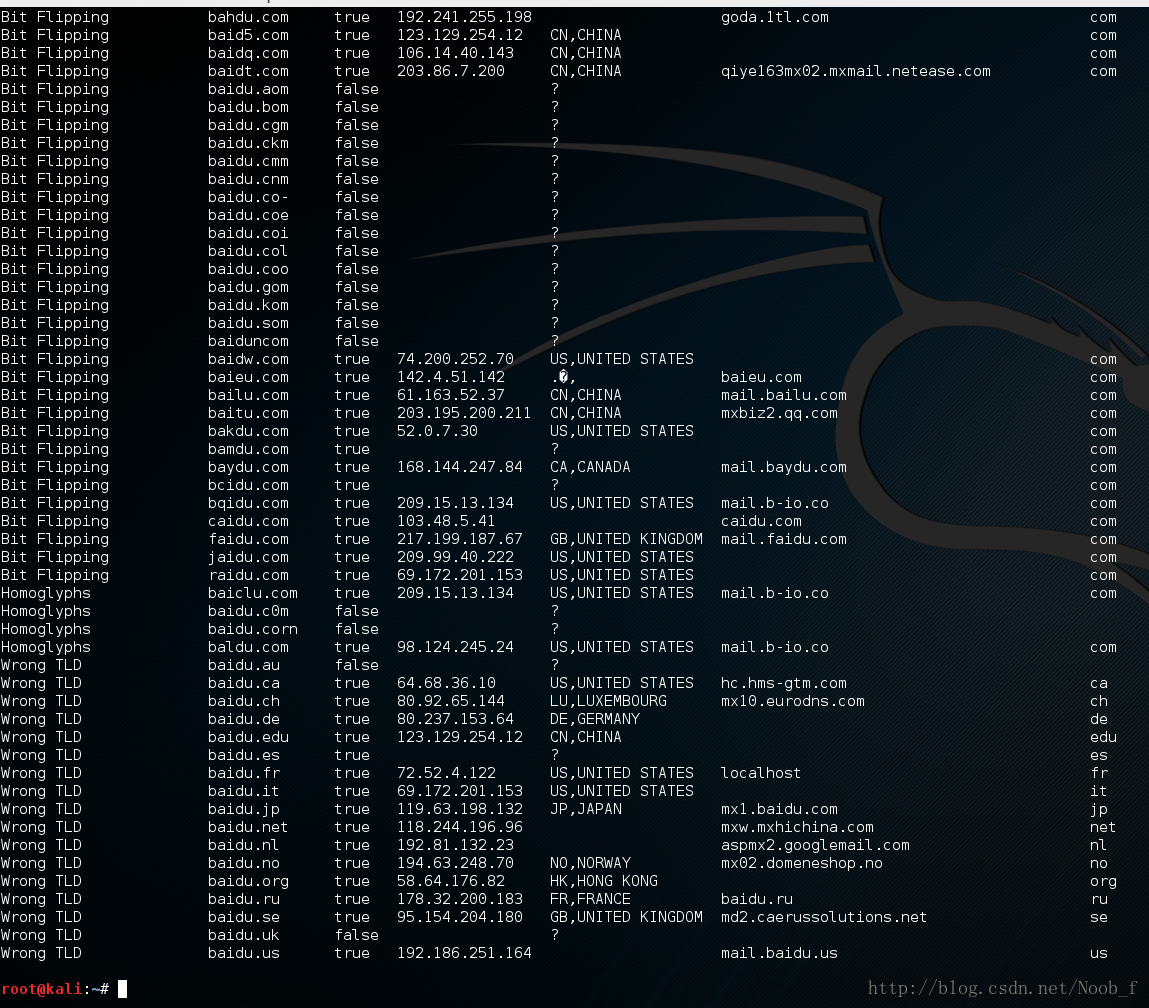Screen dimensions: 1149x1008
Task: Select the baidu.c0m entry
Action: pos(248,611)
